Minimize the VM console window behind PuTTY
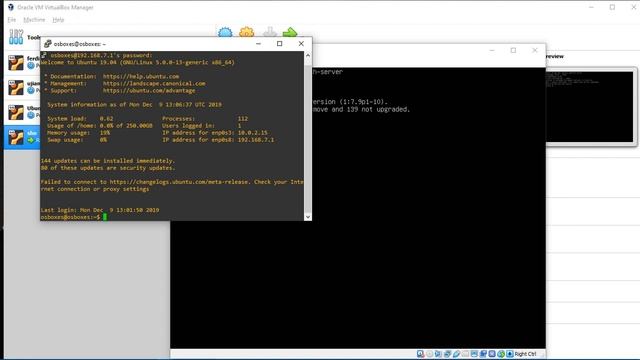This screenshot has height=360, width=640. point(492,50)
